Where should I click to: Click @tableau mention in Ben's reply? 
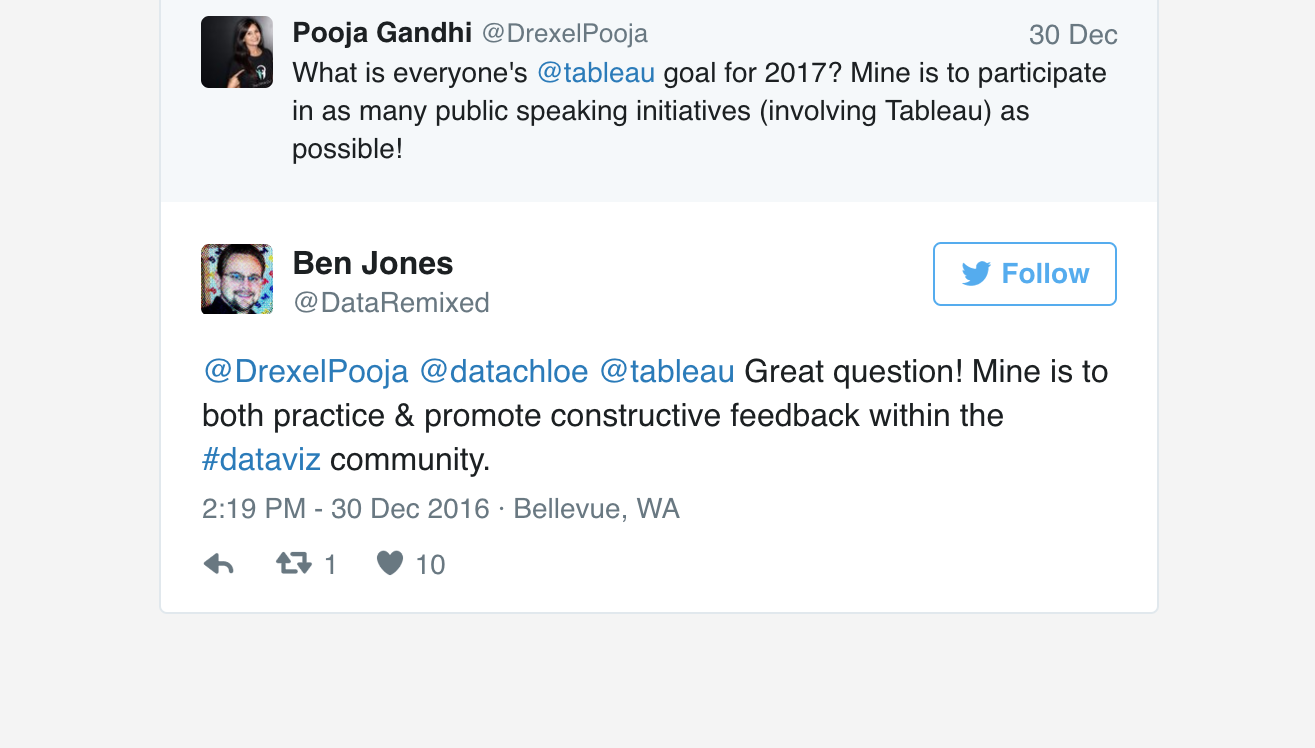(x=667, y=372)
